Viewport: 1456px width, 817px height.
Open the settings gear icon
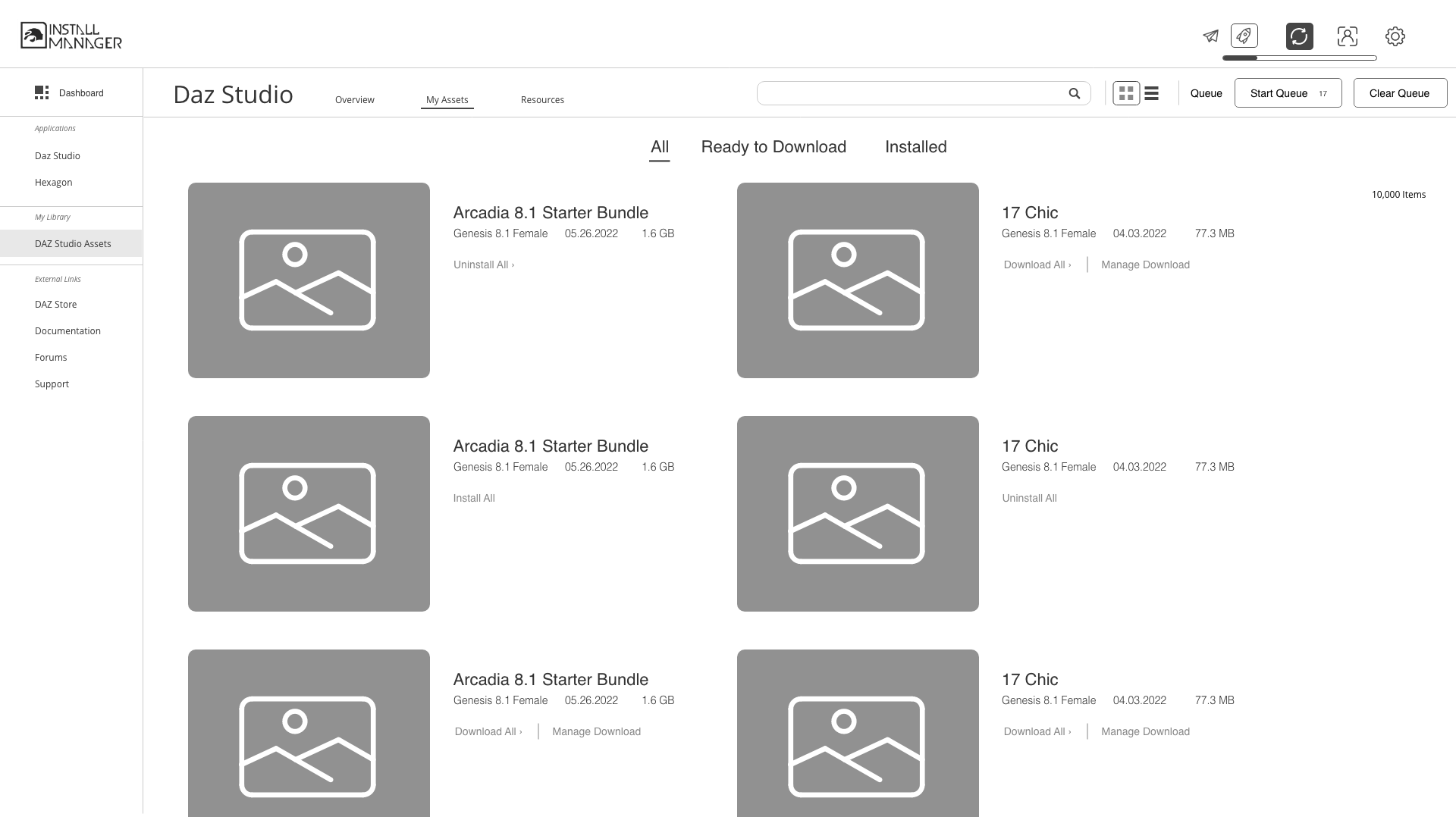[1395, 36]
